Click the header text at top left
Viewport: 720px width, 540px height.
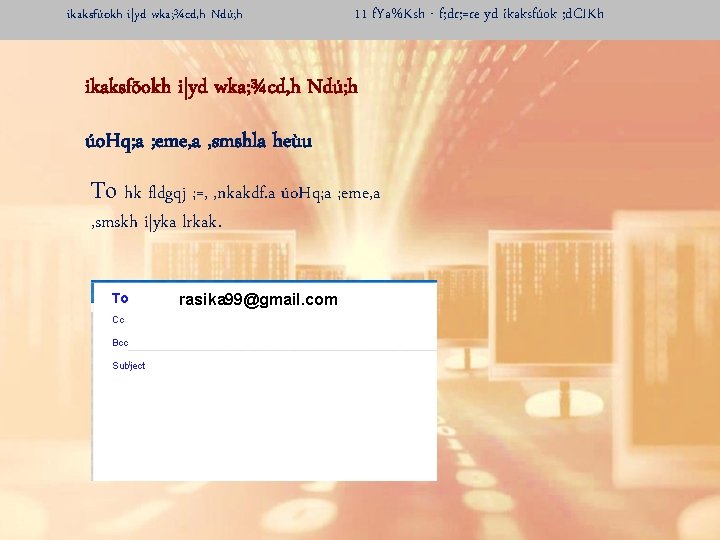pyautogui.click(x=154, y=14)
